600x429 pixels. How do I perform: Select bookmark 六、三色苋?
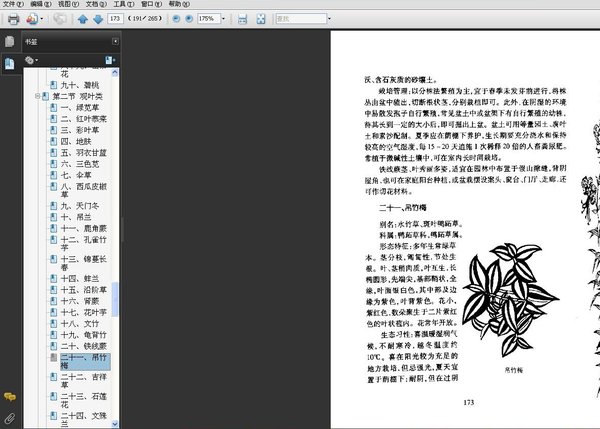click(80, 164)
